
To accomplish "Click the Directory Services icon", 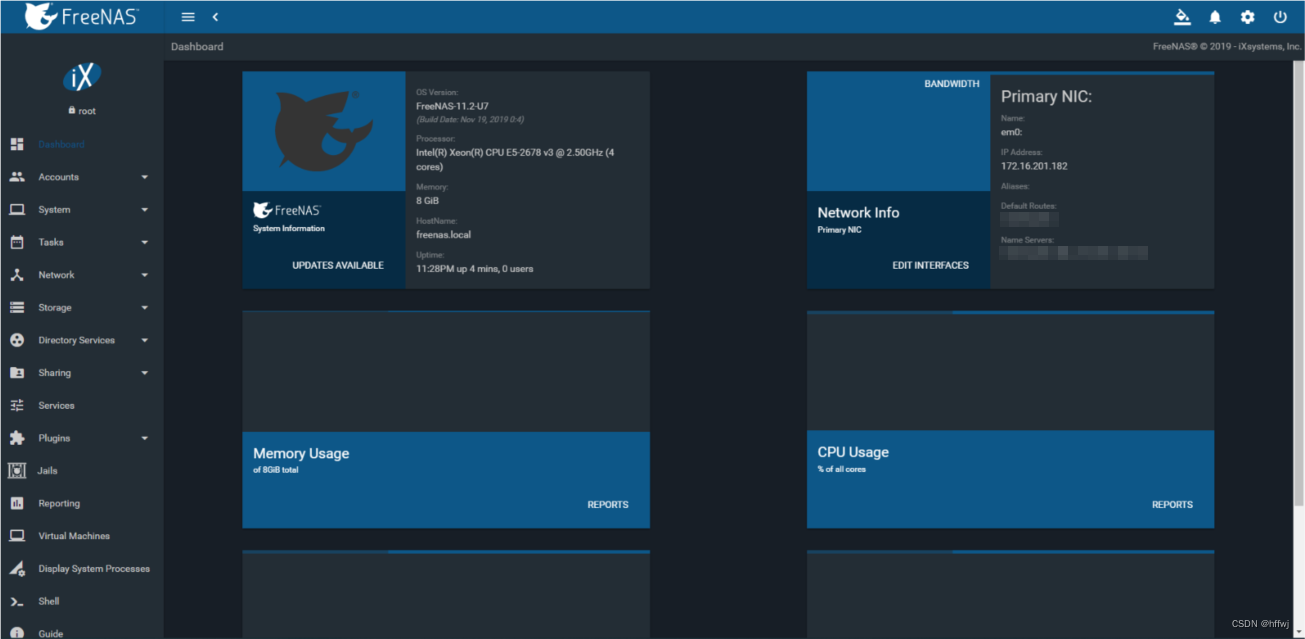I will coord(17,340).
